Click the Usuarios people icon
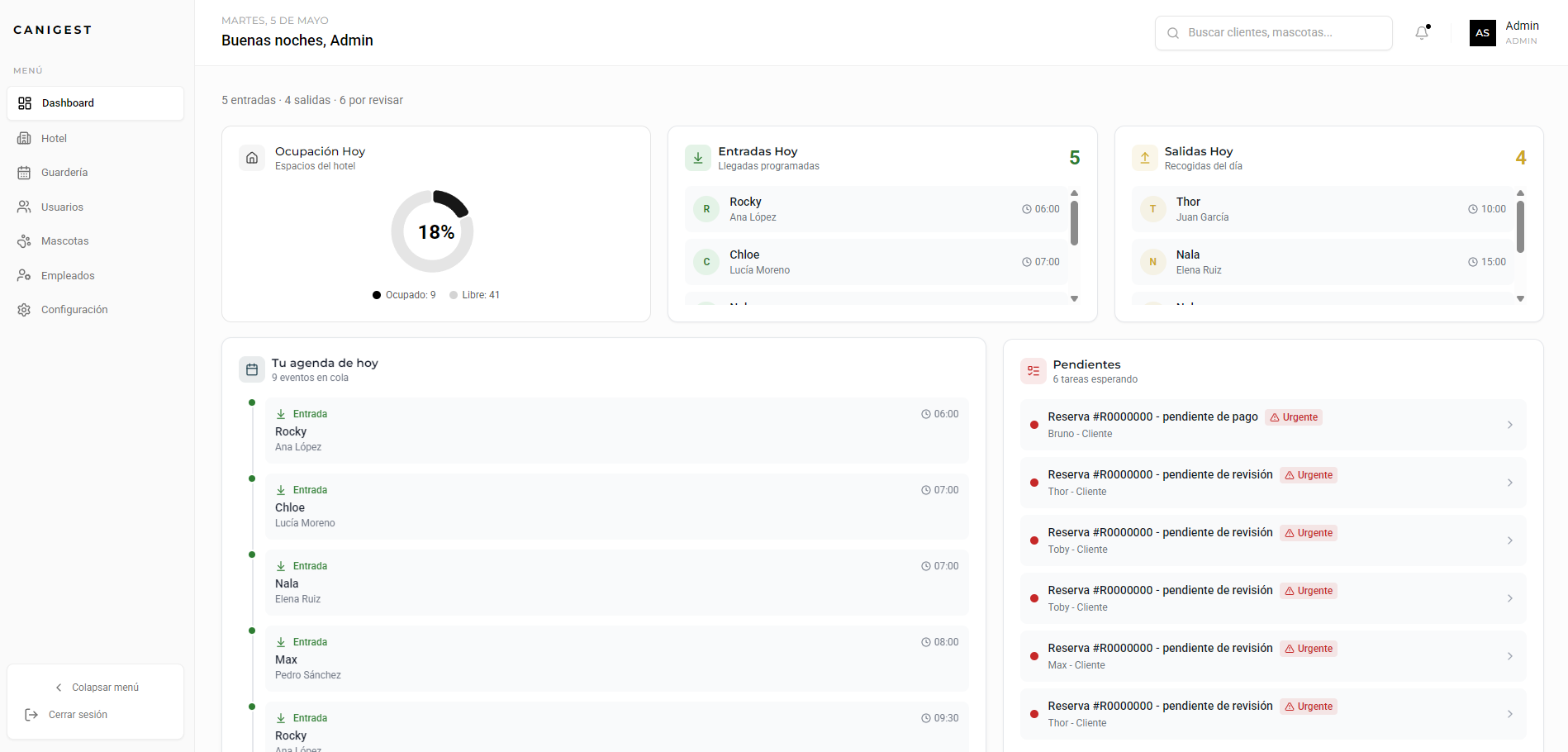 [25, 207]
